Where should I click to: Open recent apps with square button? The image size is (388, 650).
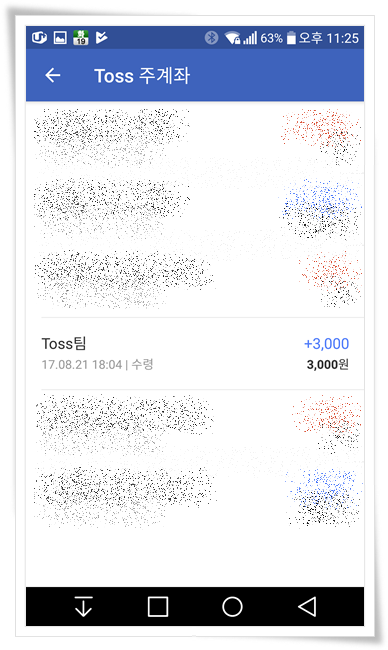pyautogui.click(x=158, y=606)
